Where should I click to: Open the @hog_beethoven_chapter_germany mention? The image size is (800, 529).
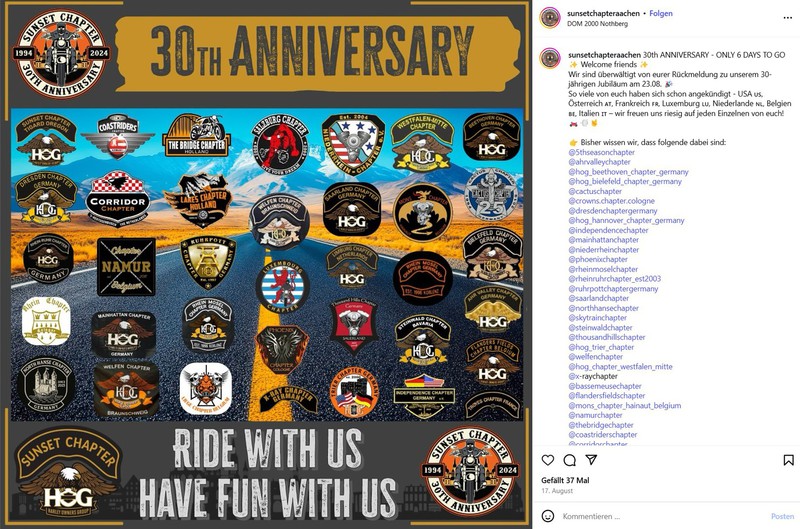tap(629, 171)
